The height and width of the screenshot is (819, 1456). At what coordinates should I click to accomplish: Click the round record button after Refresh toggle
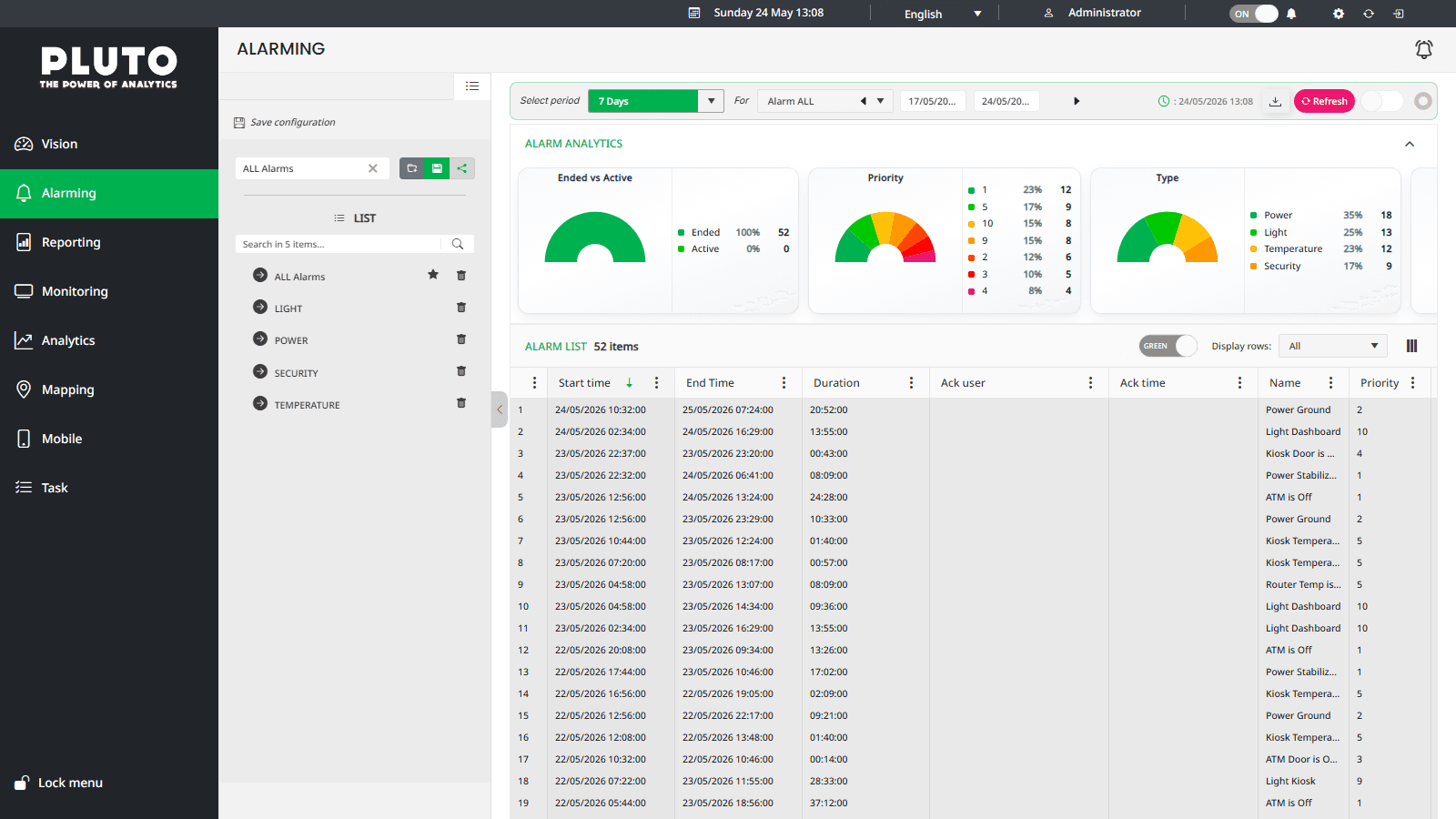1423,101
